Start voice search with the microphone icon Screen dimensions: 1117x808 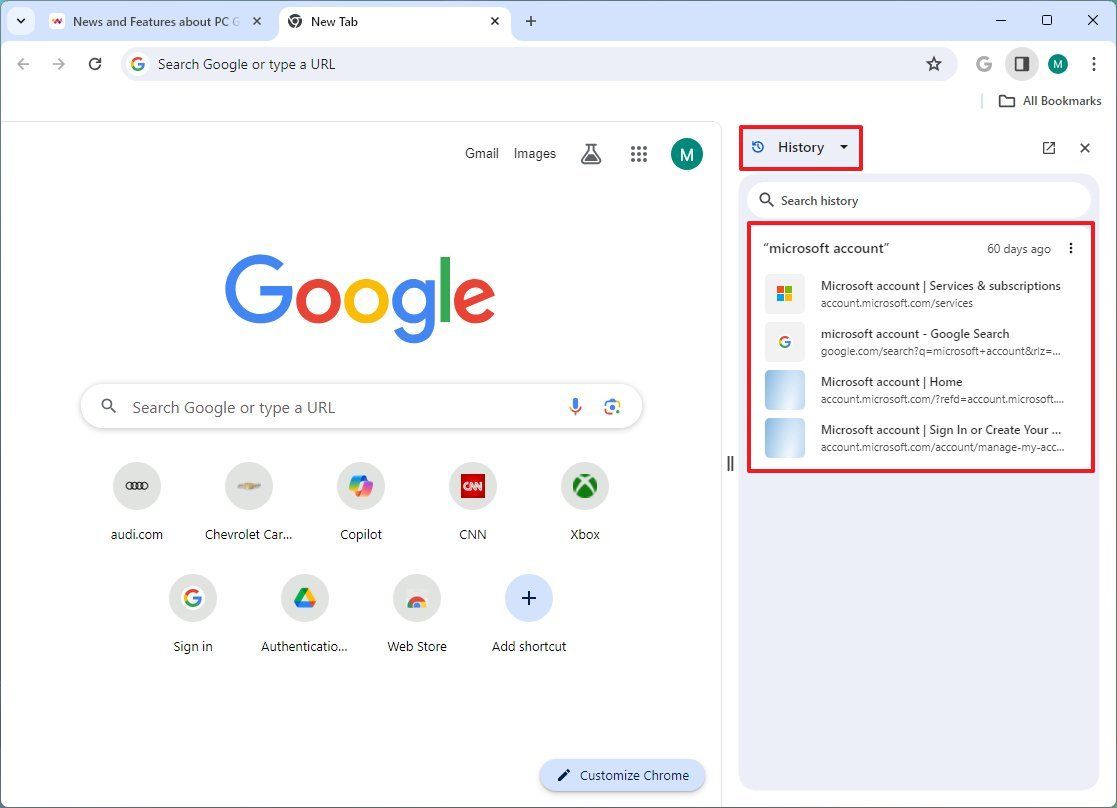point(575,407)
